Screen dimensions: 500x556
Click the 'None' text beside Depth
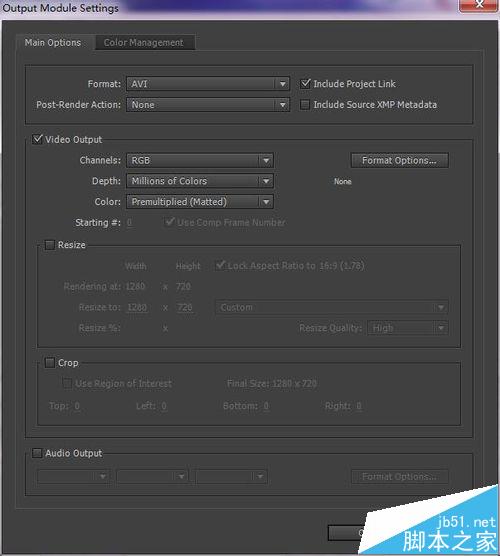343,182
